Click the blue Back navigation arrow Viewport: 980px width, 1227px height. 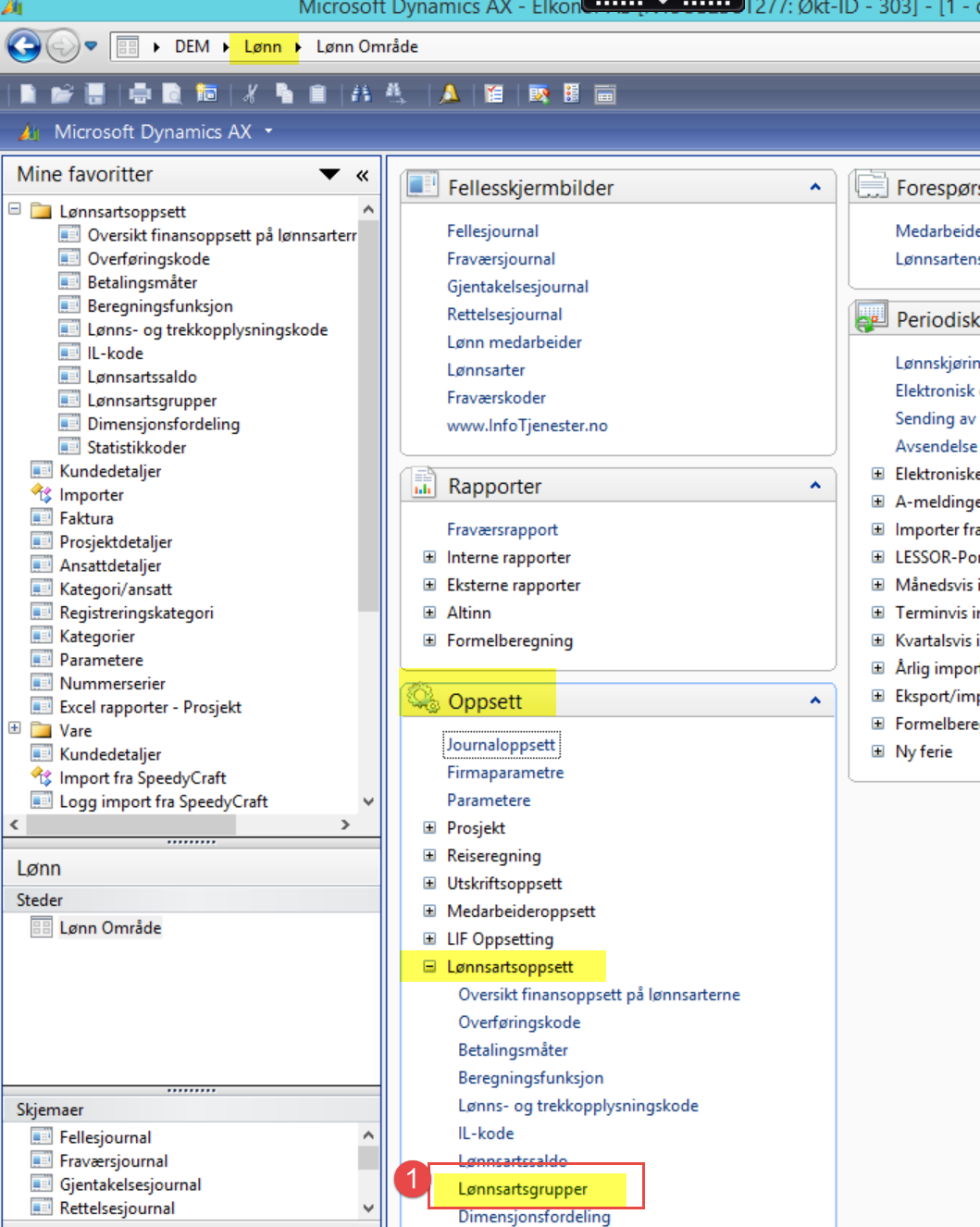click(x=24, y=45)
